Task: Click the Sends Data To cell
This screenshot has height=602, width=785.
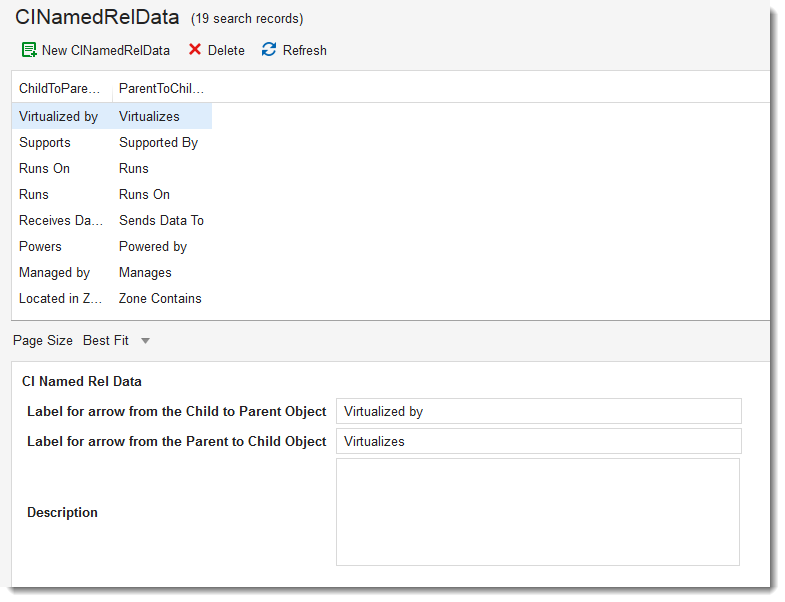Action: tap(161, 221)
